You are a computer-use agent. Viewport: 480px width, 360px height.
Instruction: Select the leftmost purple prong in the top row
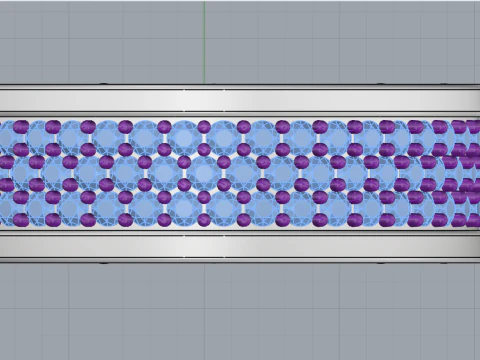21,127
